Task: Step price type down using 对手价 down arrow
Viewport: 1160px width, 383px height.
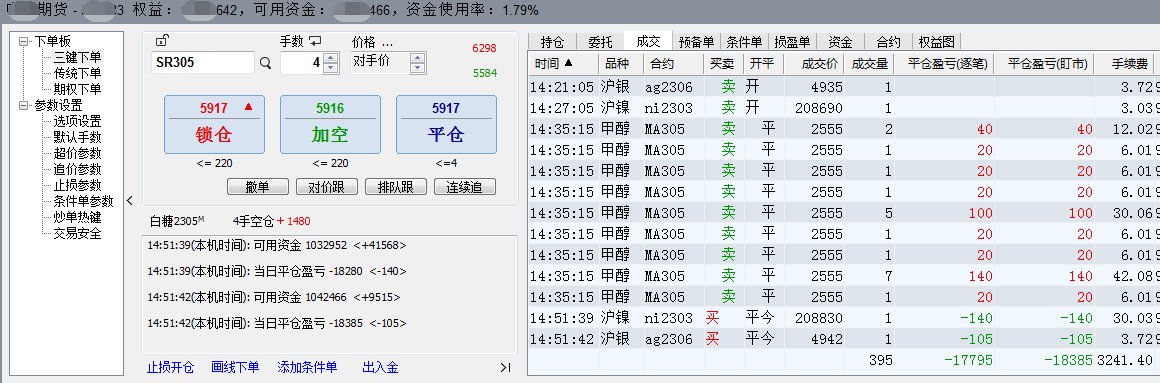Action: [418, 67]
